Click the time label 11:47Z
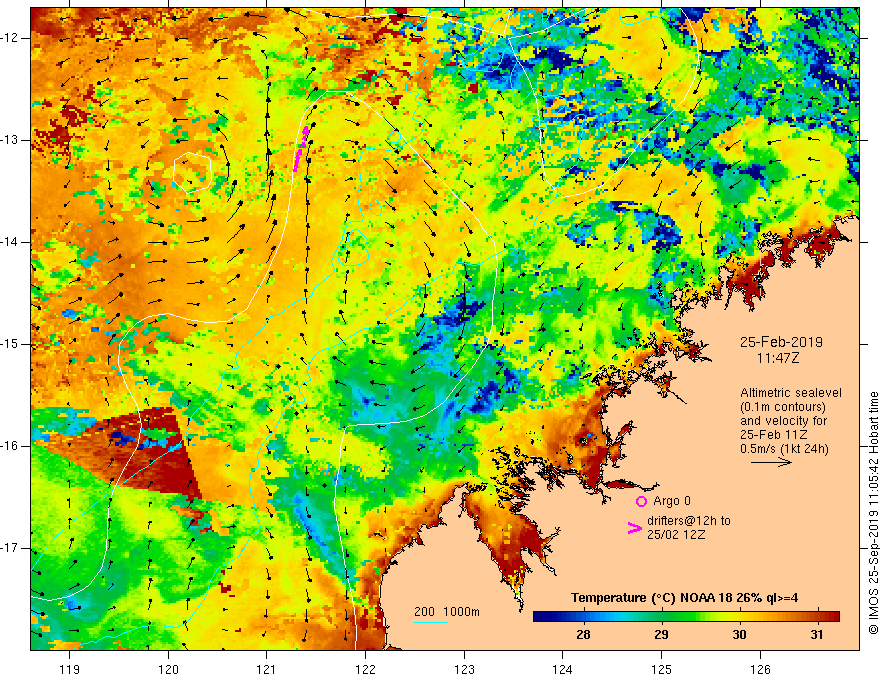The image size is (880, 680). (777, 357)
